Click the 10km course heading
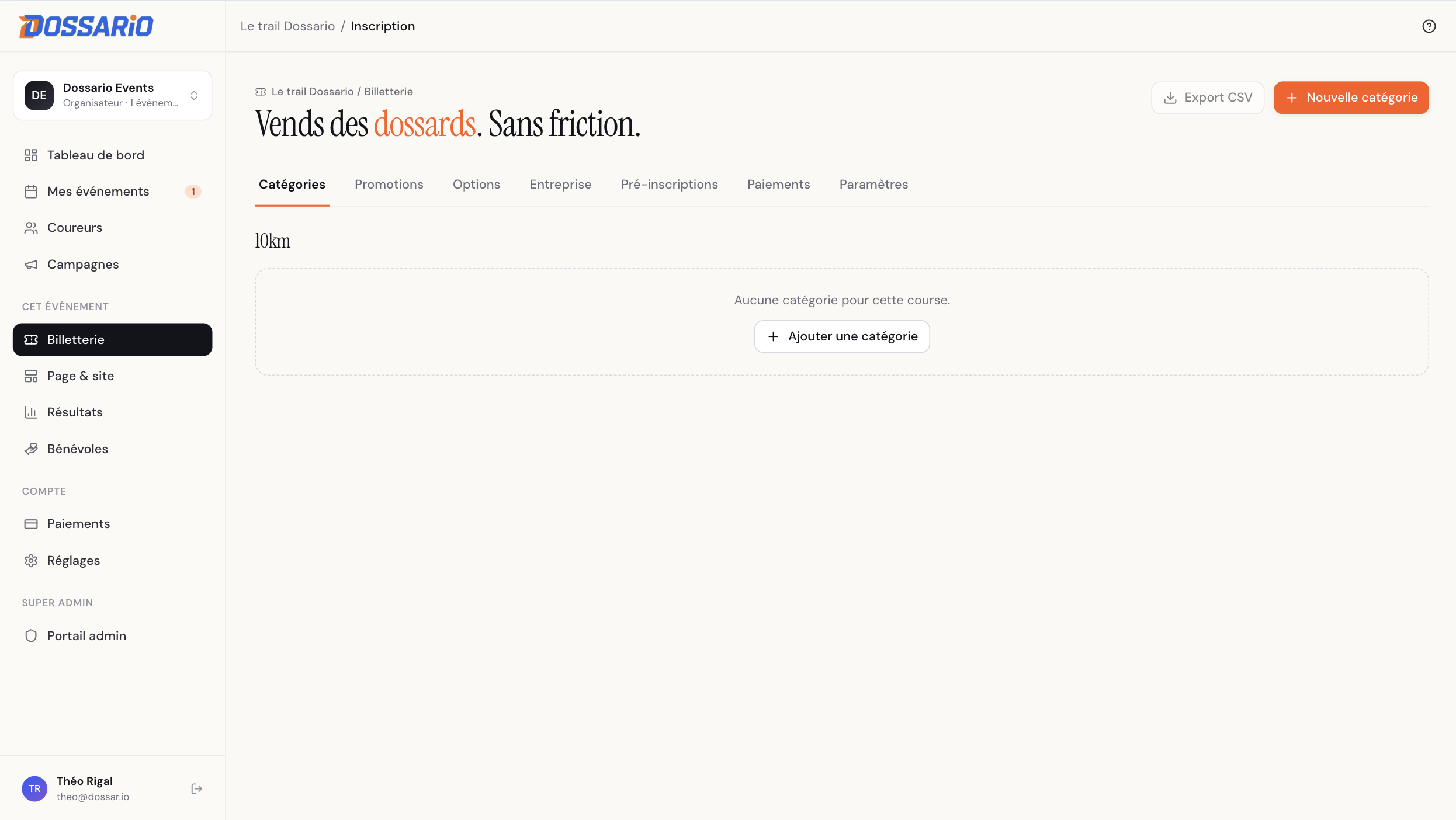 pyautogui.click(x=273, y=241)
